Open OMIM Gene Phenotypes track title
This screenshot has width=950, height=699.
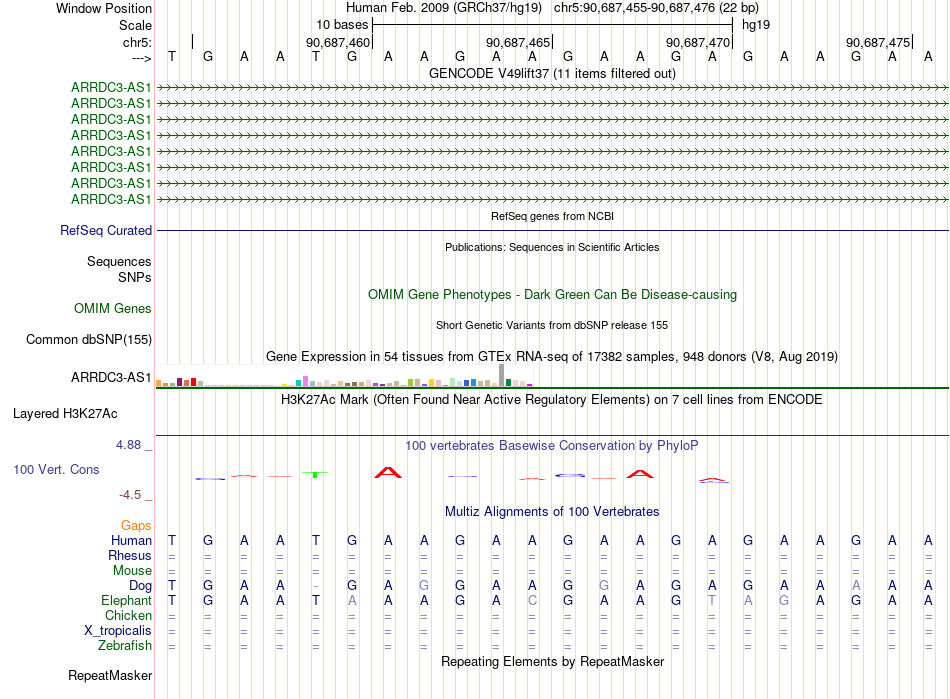click(x=552, y=294)
